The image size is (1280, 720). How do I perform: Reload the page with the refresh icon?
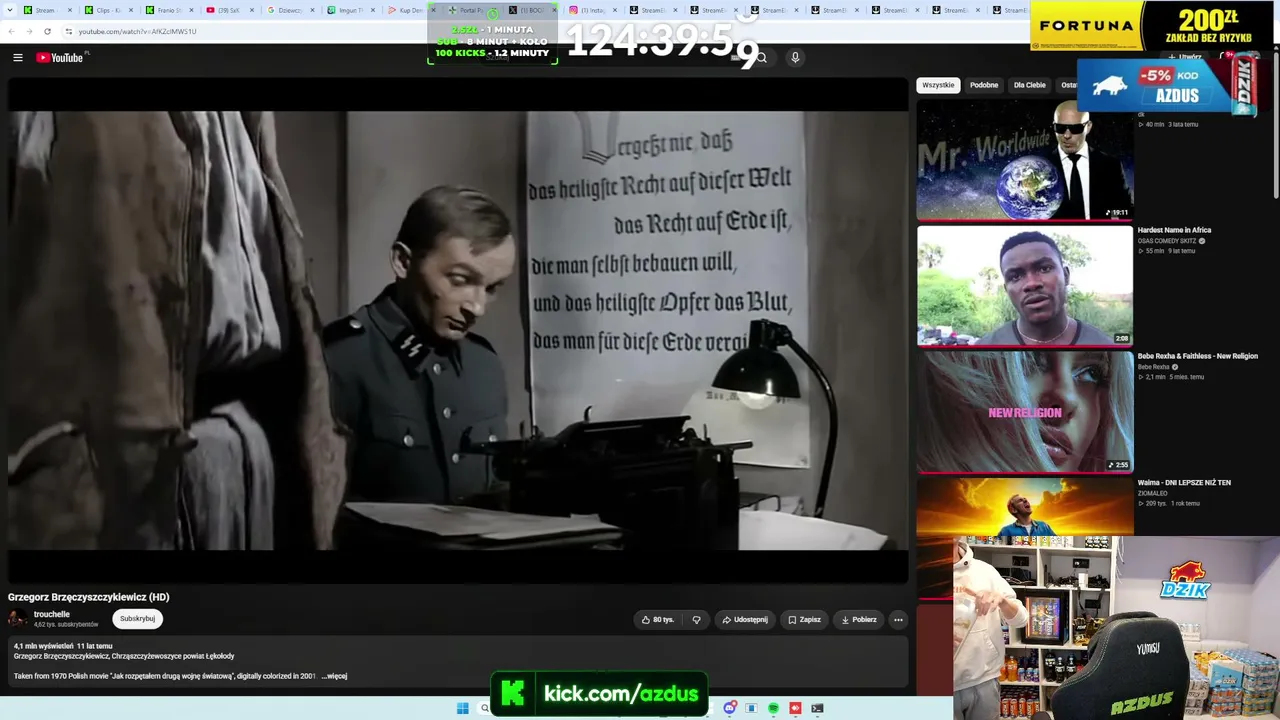(47, 31)
